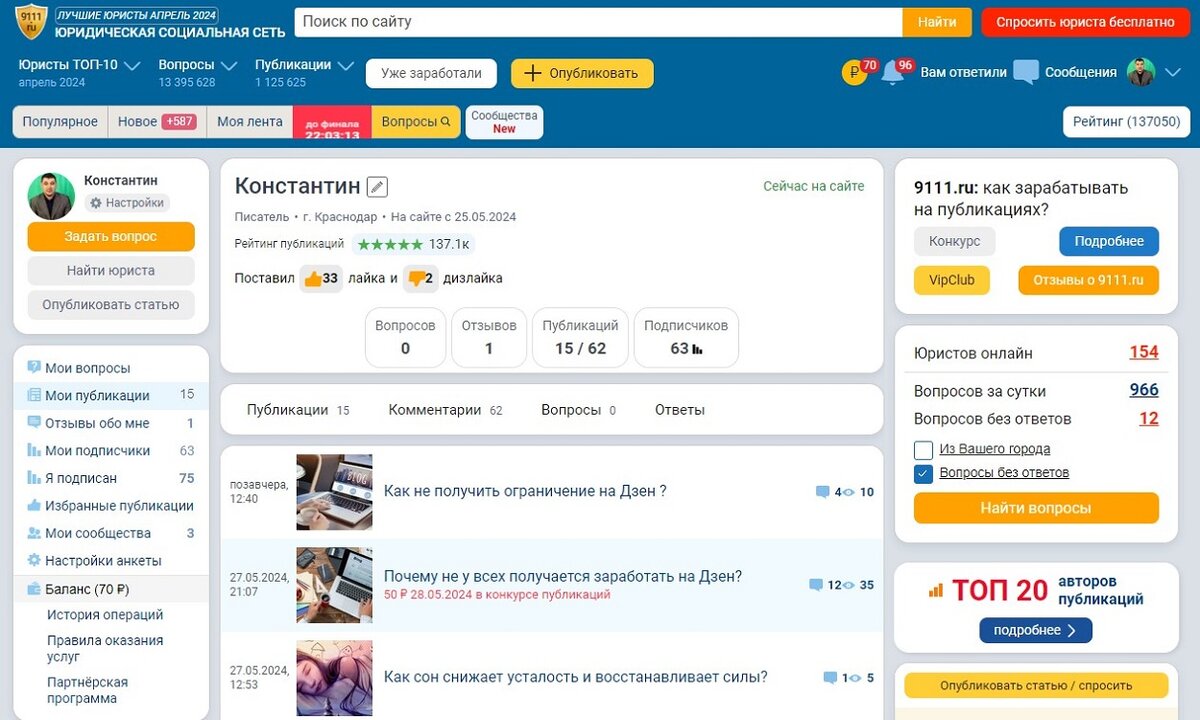The height and width of the screenshot is (720, 1200).
Task: Open История операций link
Action: (x=105, y=615)
